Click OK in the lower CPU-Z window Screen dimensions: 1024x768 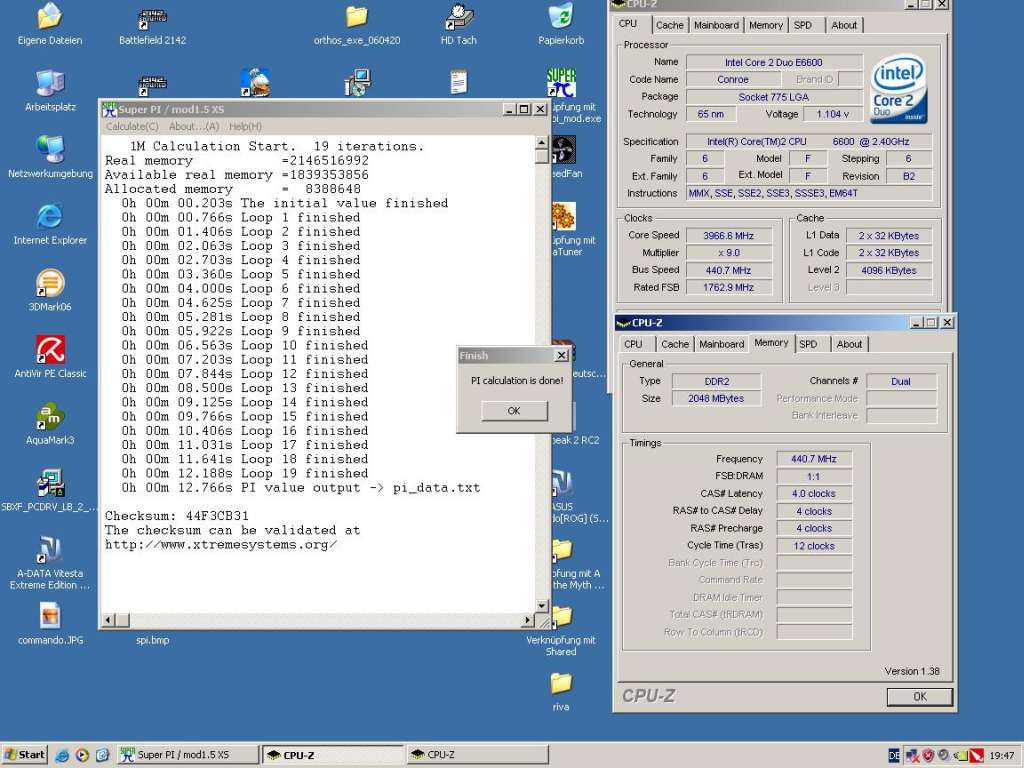pyautogui.click(x=920, y=697)
